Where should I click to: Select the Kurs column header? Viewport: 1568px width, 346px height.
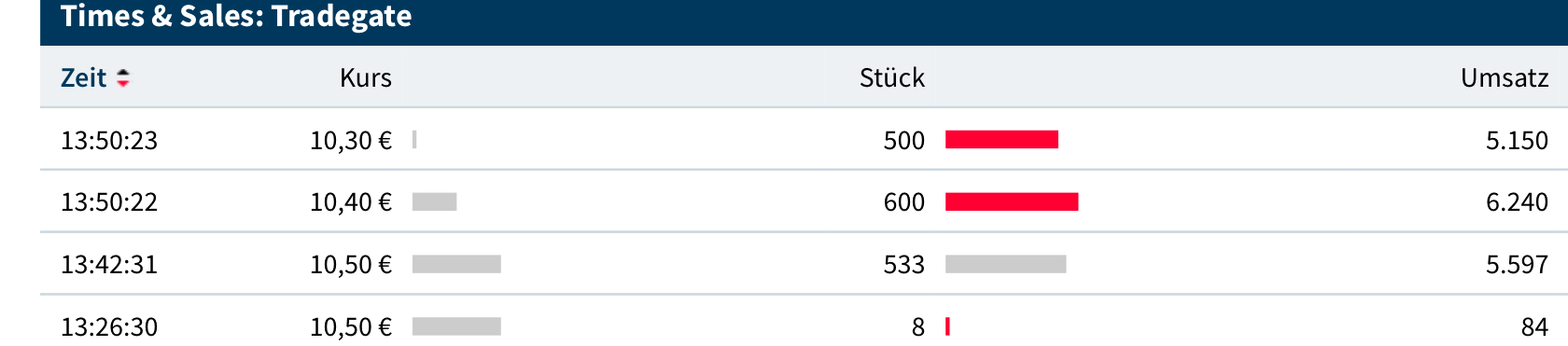point(366,77)
